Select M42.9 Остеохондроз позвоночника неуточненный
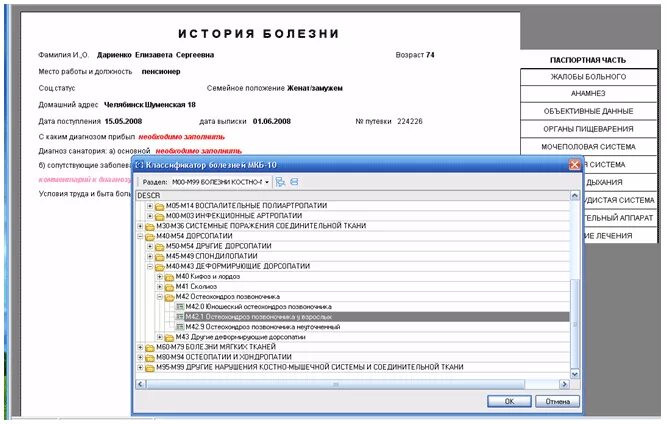 point(262,327)
